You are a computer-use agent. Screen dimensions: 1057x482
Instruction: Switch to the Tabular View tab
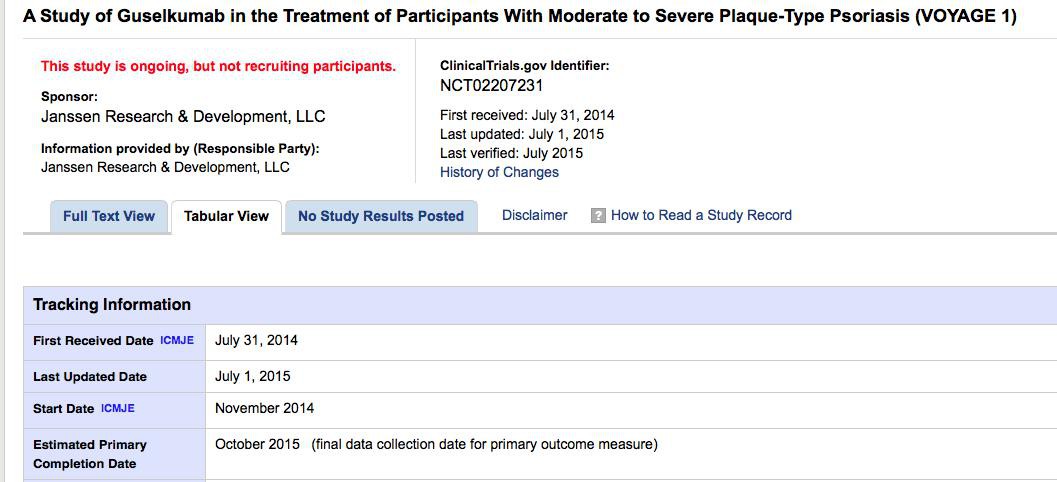pyautogui.click(x=226, y=216)
